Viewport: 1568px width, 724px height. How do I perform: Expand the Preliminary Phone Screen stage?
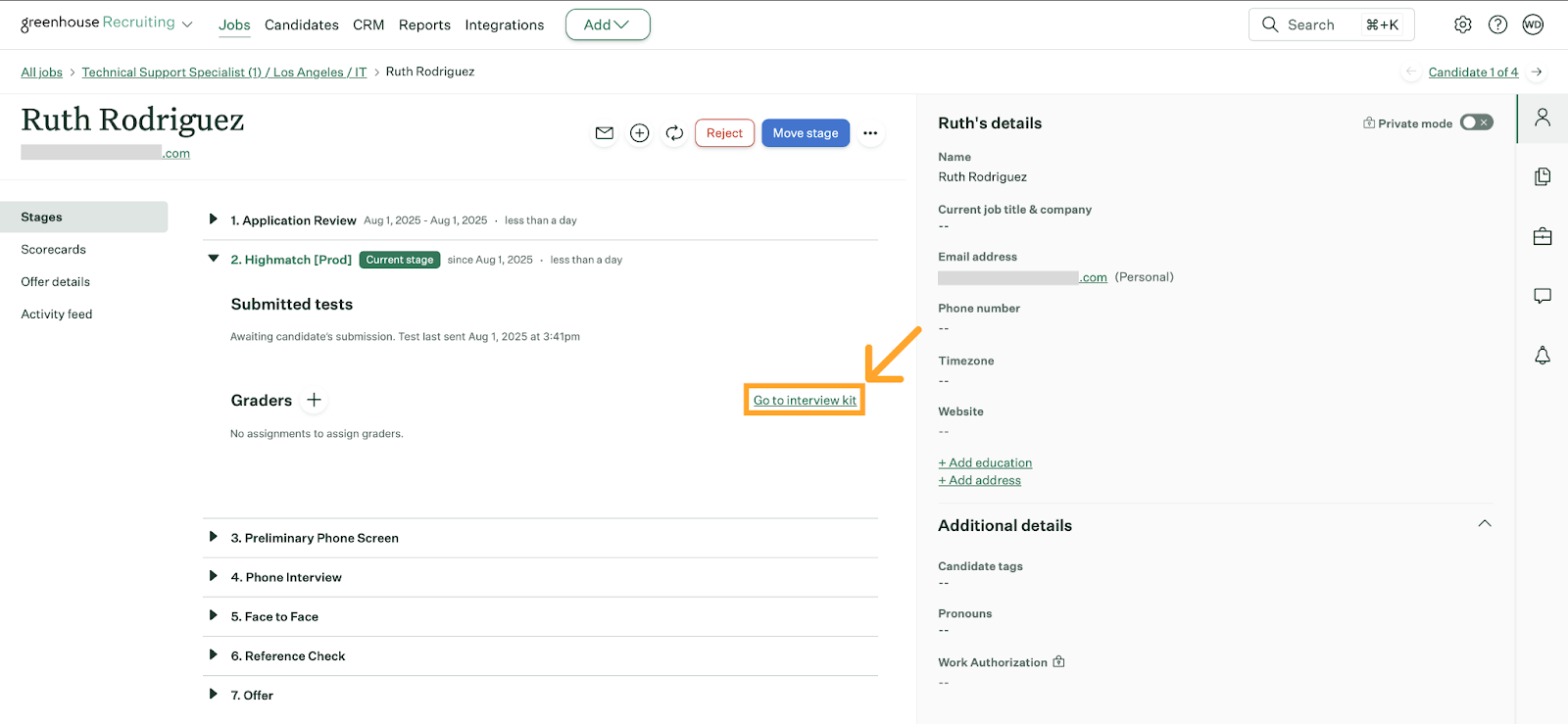pyautogui.click(x=213, y=537)
